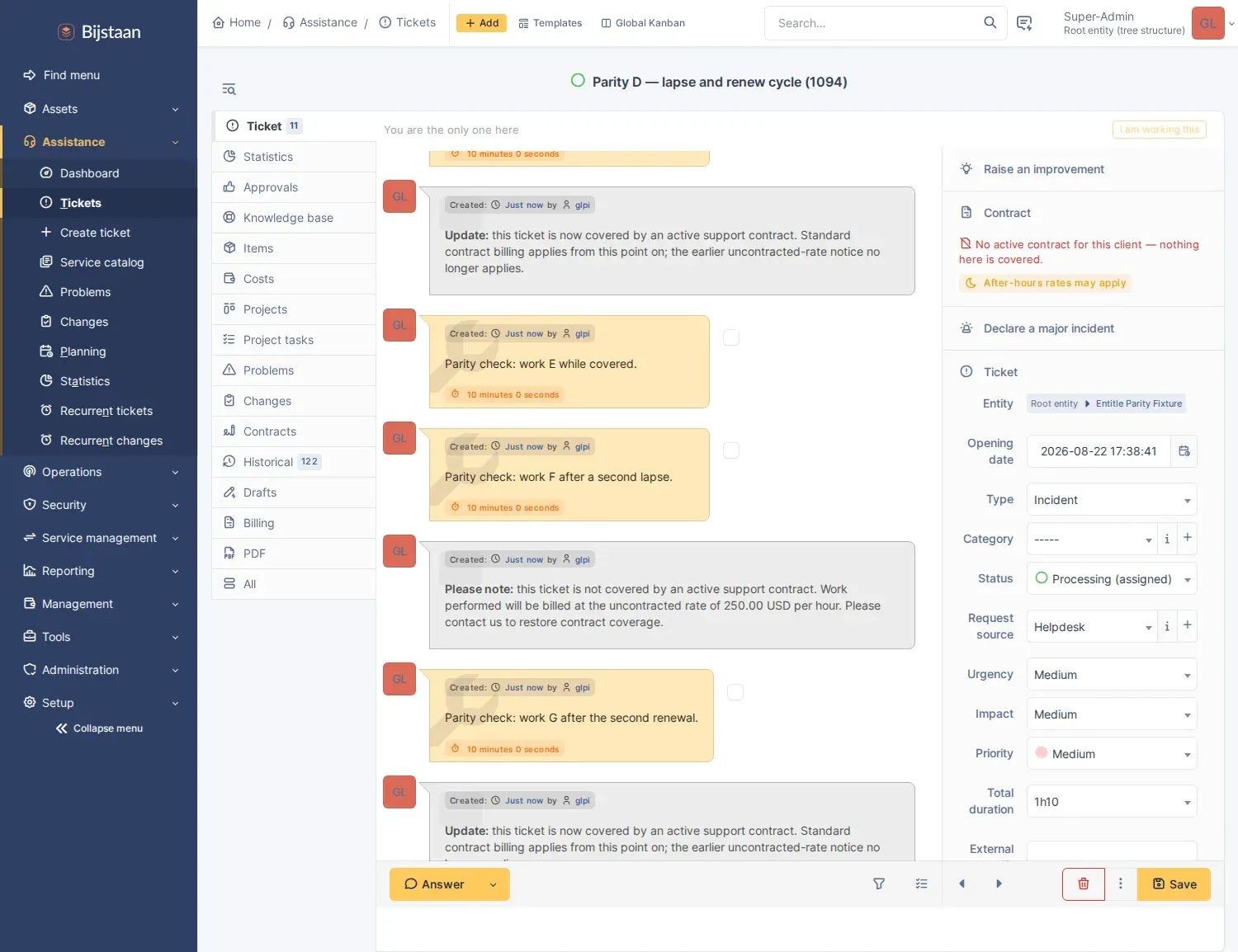1238x952 pixels.
Task: Toggle the ticket search panel icon
Action: [x=229, y=89]
